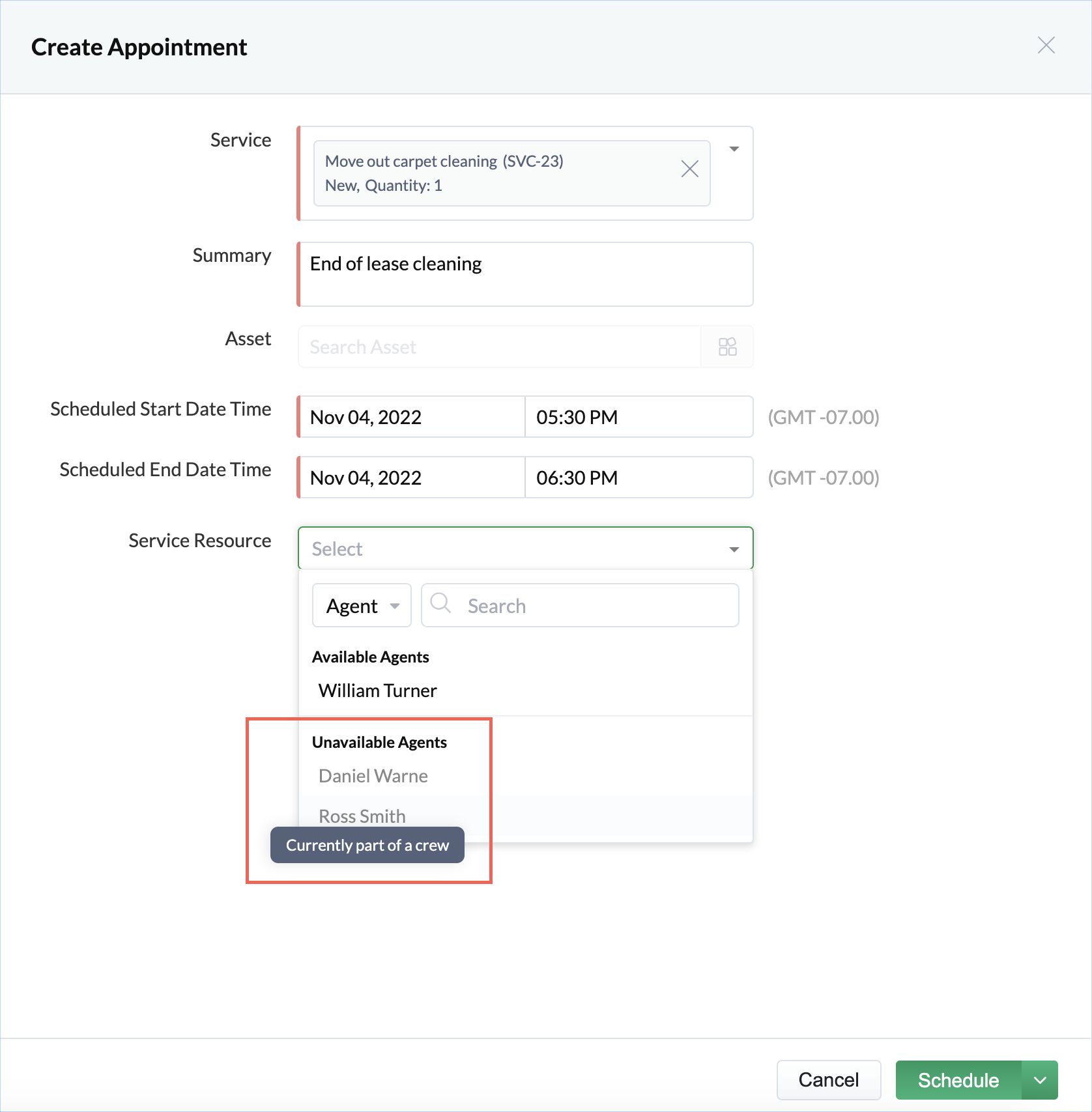Open the Asset picker grid icon
This screenshot has height=1112, width=1092.
(727, 347)
